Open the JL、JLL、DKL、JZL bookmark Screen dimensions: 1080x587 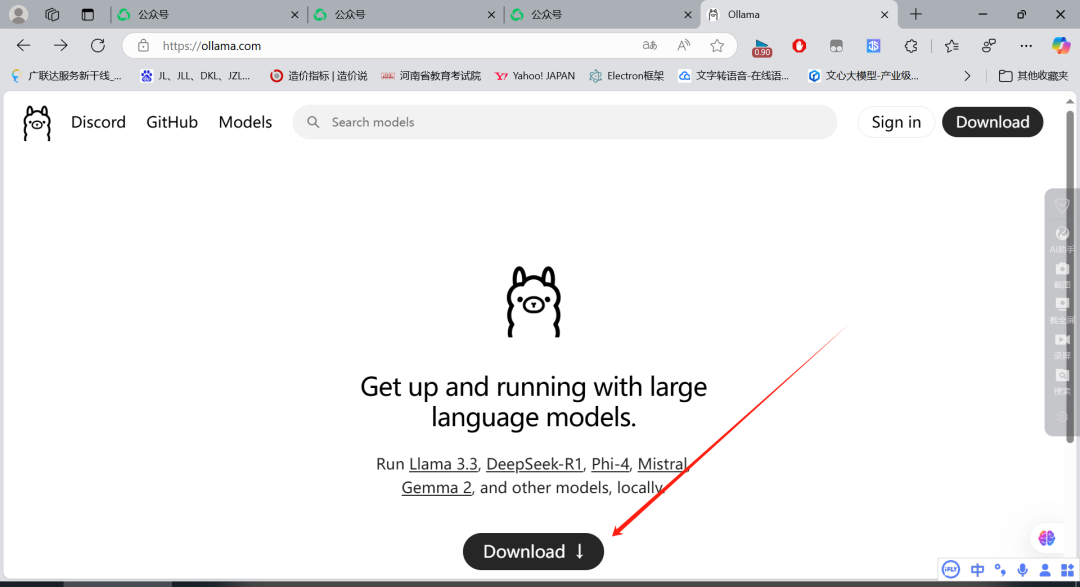(x=196, y=76)
